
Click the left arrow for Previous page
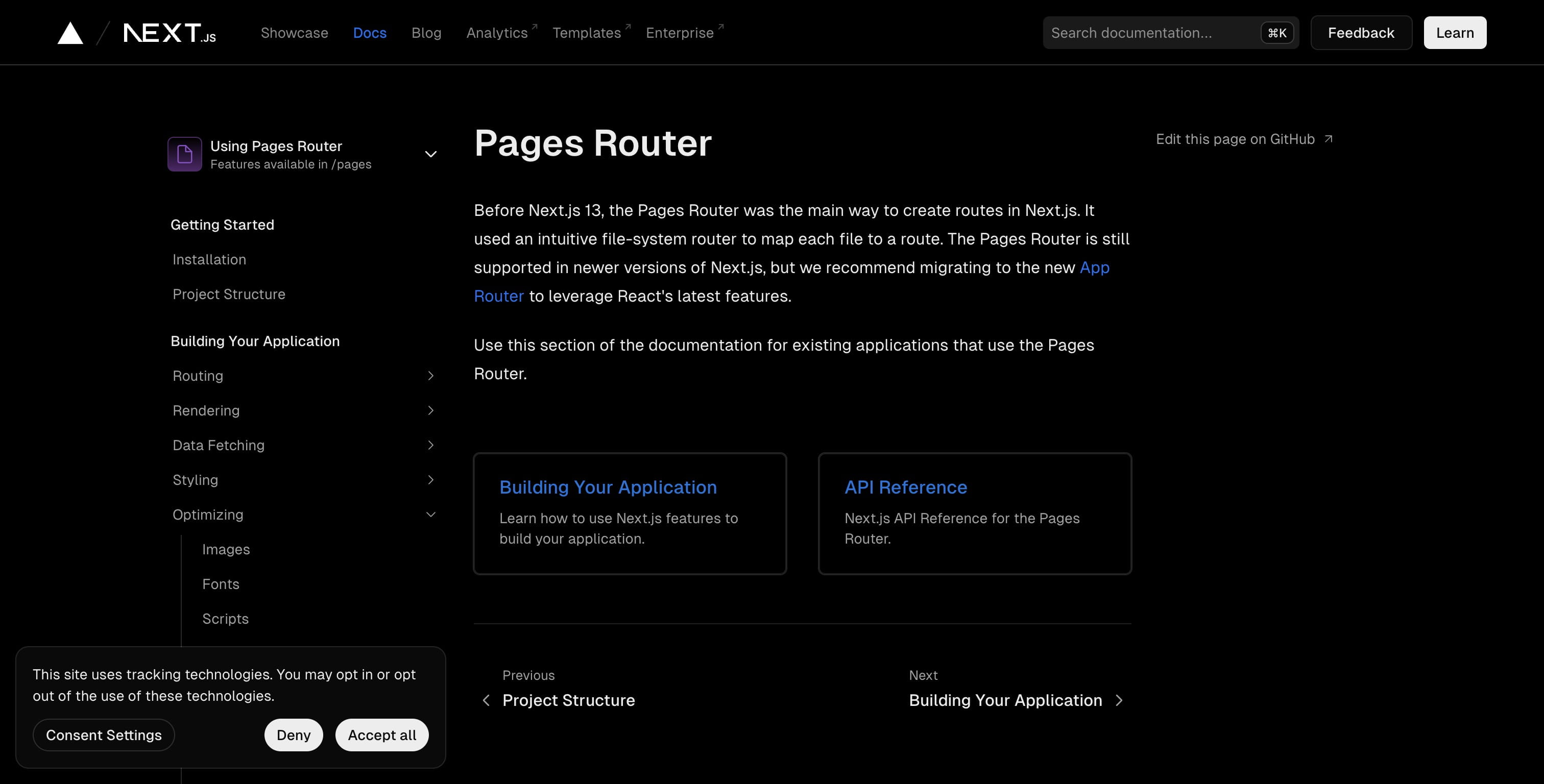click(x=486, y=700)
